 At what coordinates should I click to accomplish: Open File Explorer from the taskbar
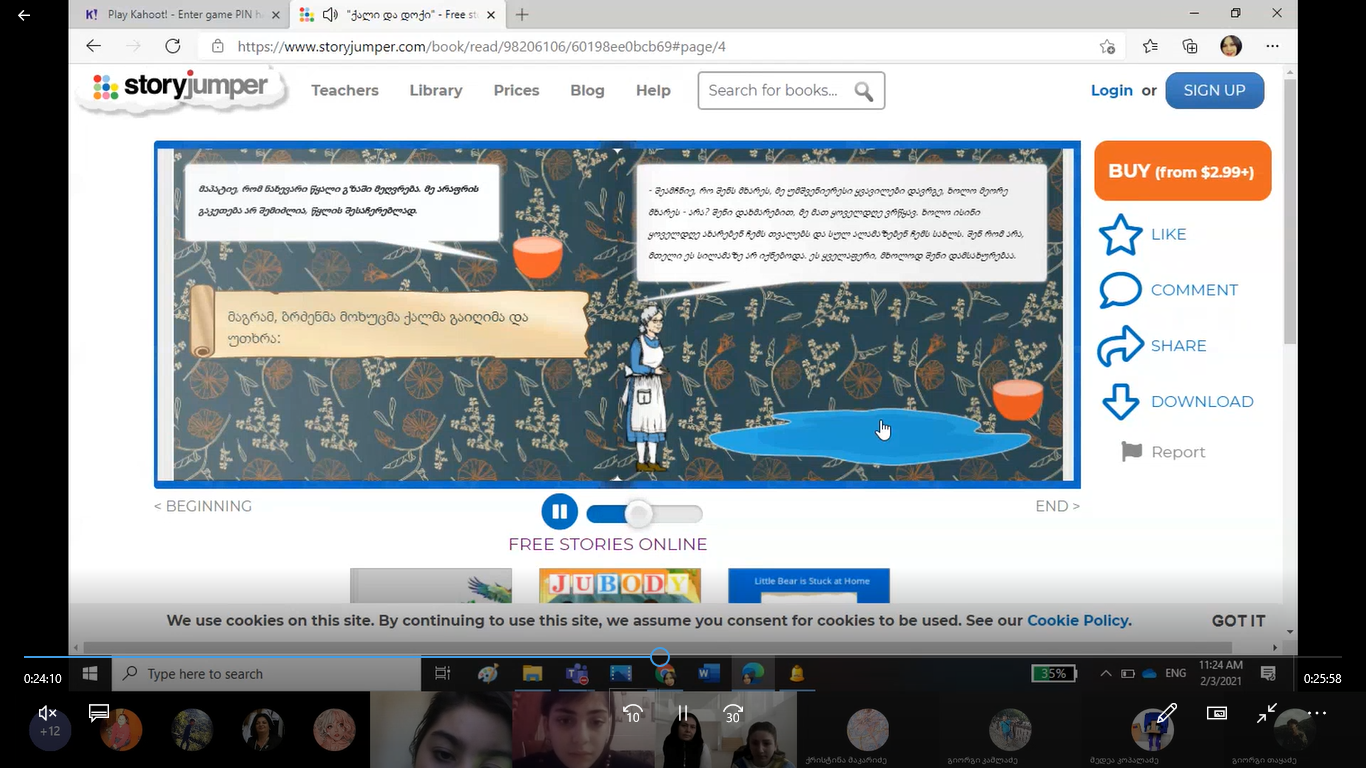pos(531,674)
